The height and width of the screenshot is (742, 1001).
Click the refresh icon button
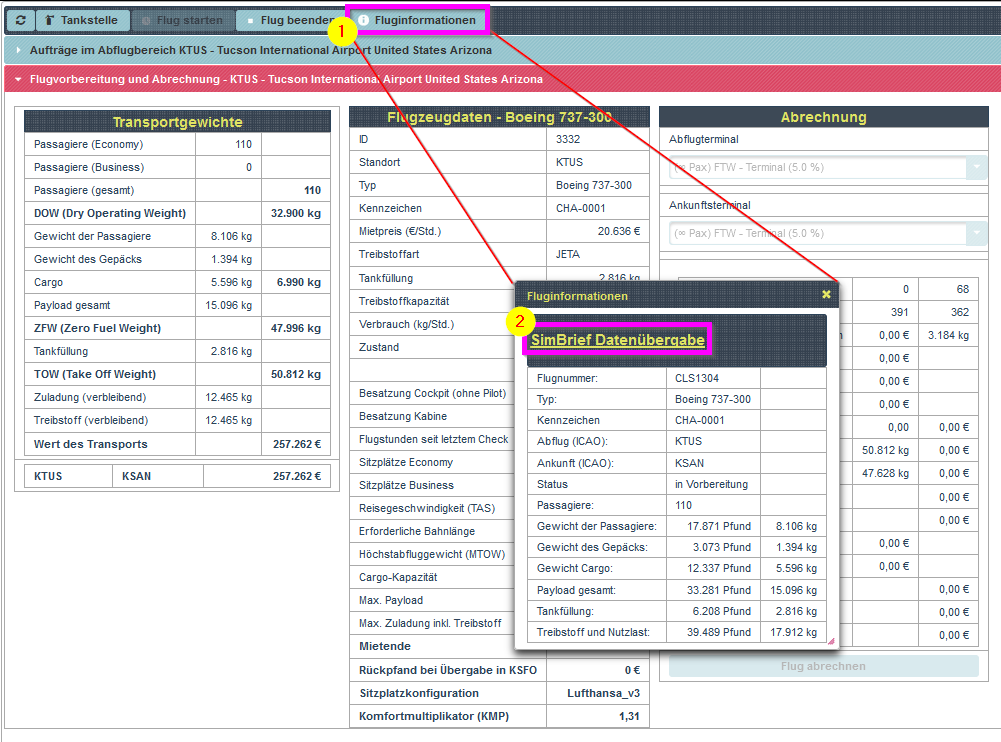click(20, 20)
